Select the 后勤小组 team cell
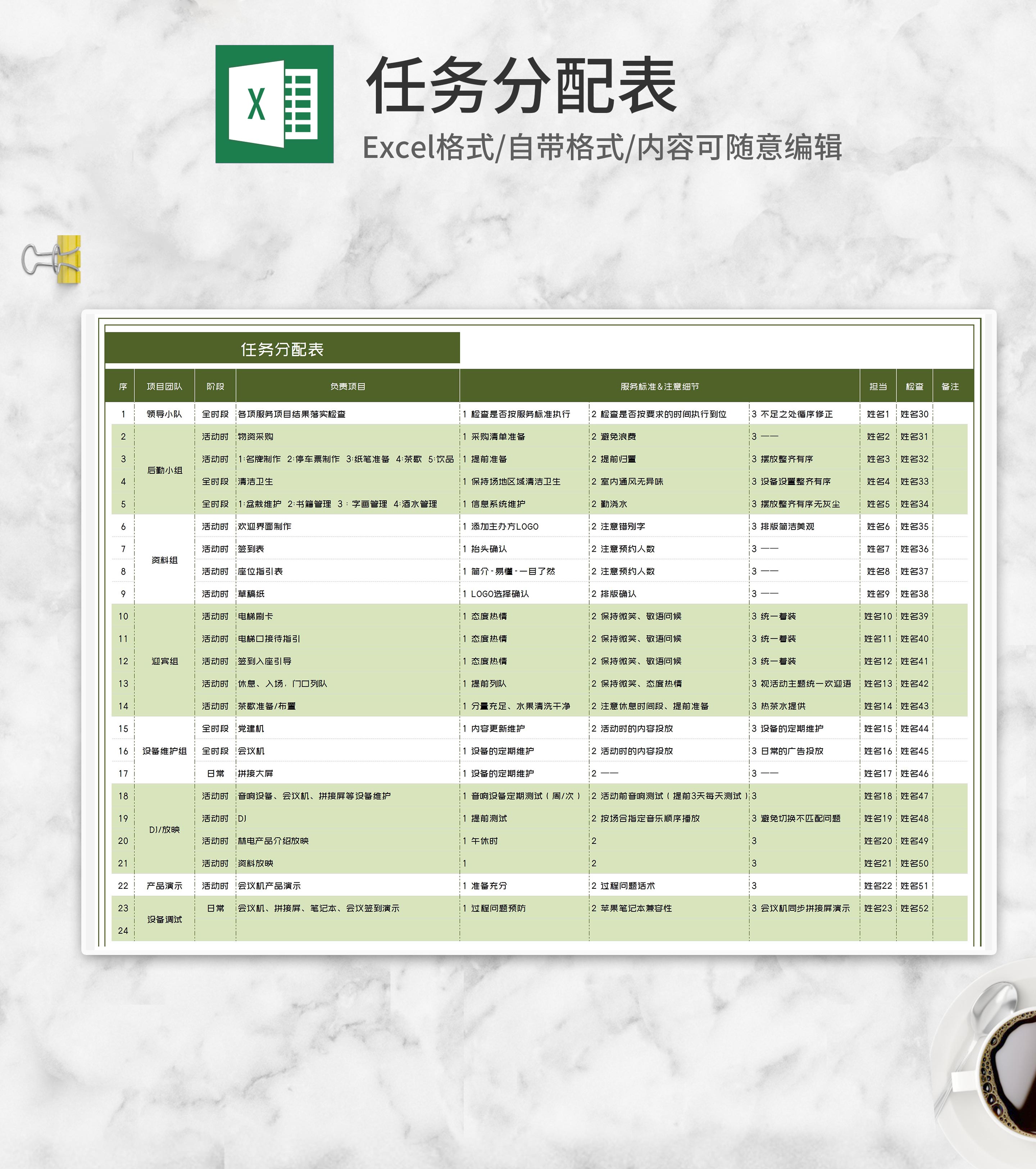Screen dimensions: 1036x1169 click(164, 470)
